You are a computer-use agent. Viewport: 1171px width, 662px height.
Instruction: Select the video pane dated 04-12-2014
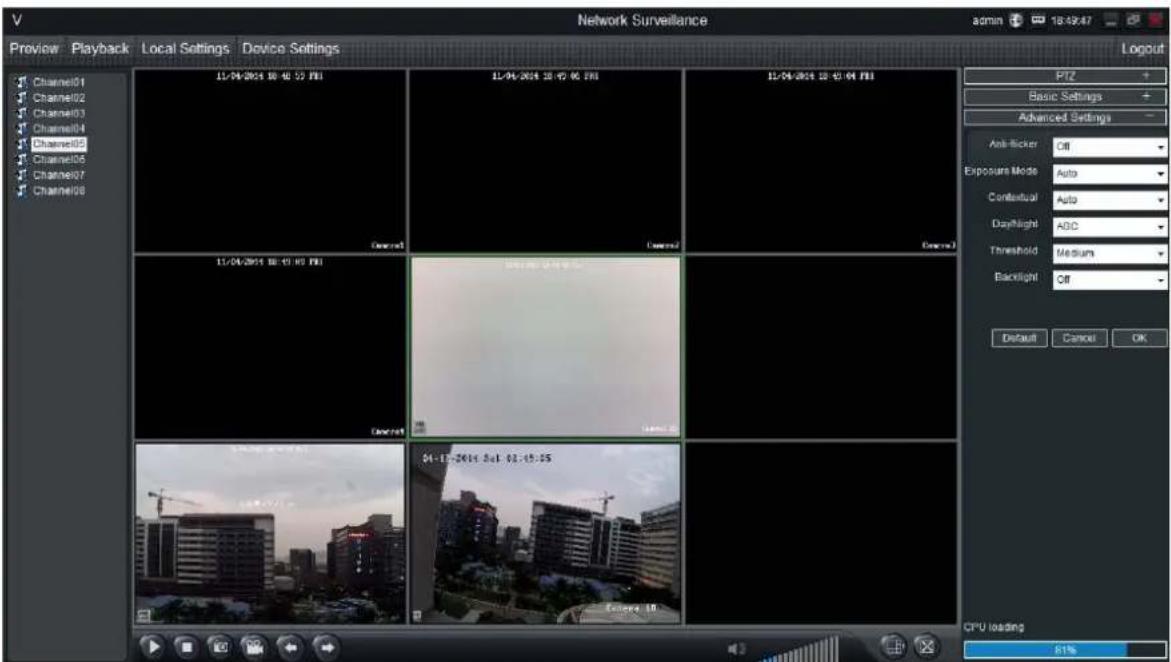click(x=545, y=533)
